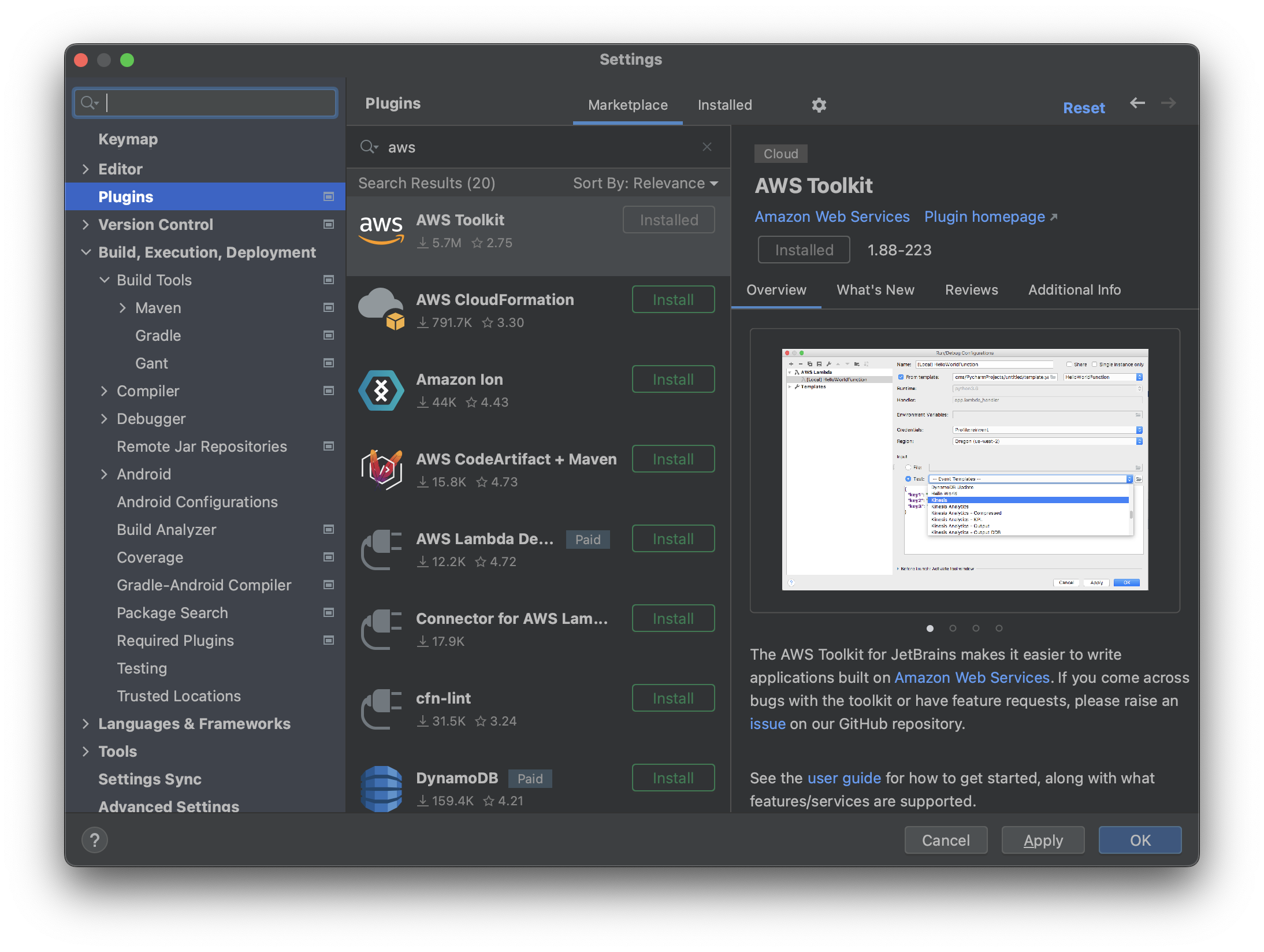Open the Sort By Relevance dropdown
This screenshot has height=952, width=1264.
click(x=645, y=184)
